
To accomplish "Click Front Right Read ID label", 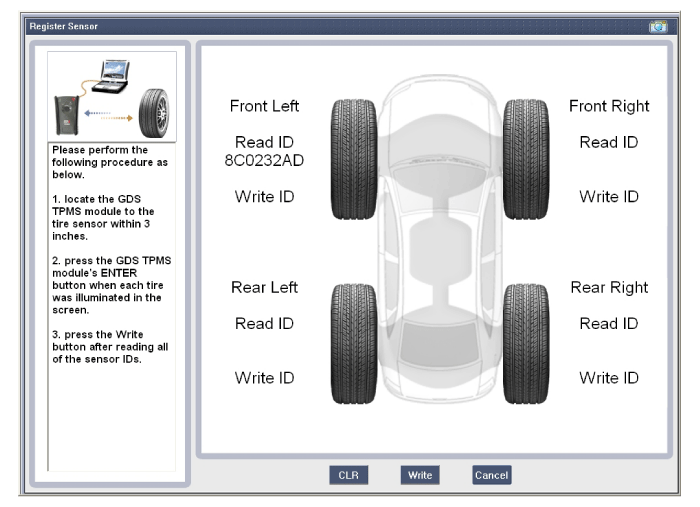I will pyautogui.click(x=610, y=142).
